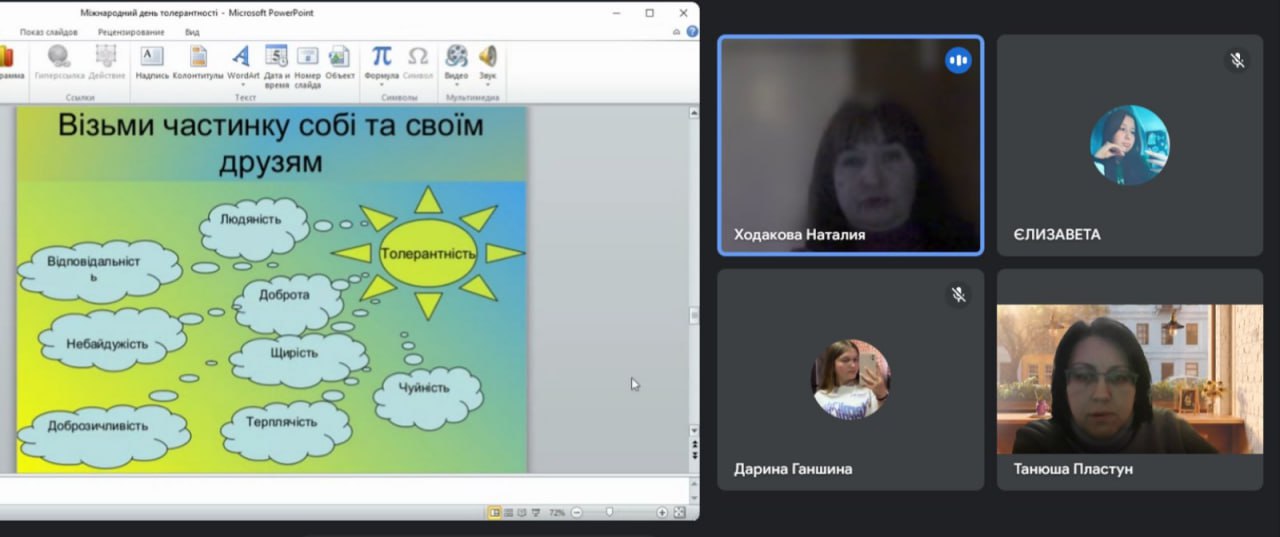Expand the Видео insert dropdown
1280x537 pixels.
point(456,84)
